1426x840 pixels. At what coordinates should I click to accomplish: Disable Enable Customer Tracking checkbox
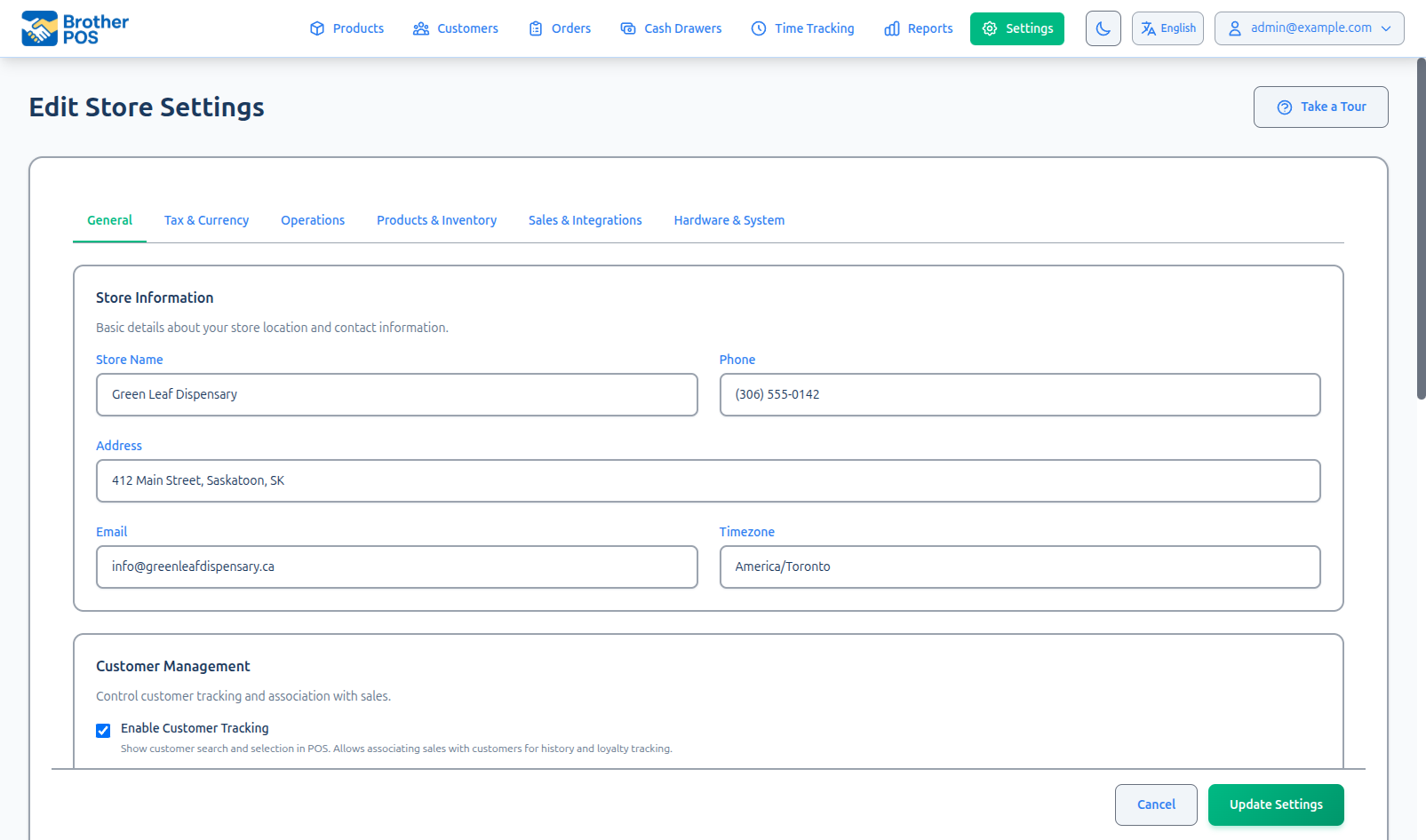pos(103,730)
